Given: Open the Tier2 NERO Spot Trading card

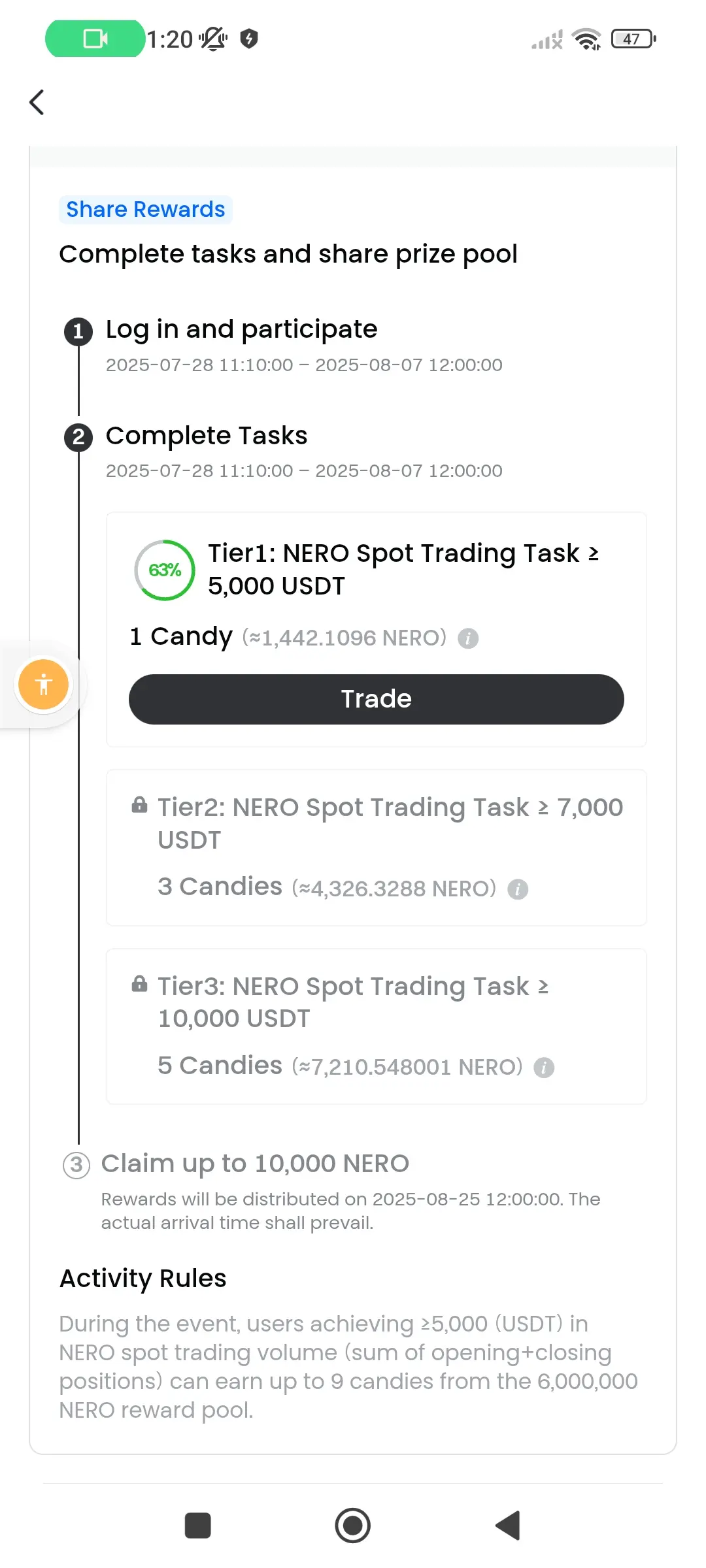Looking at the screenshot, I should tap(377, 848).
